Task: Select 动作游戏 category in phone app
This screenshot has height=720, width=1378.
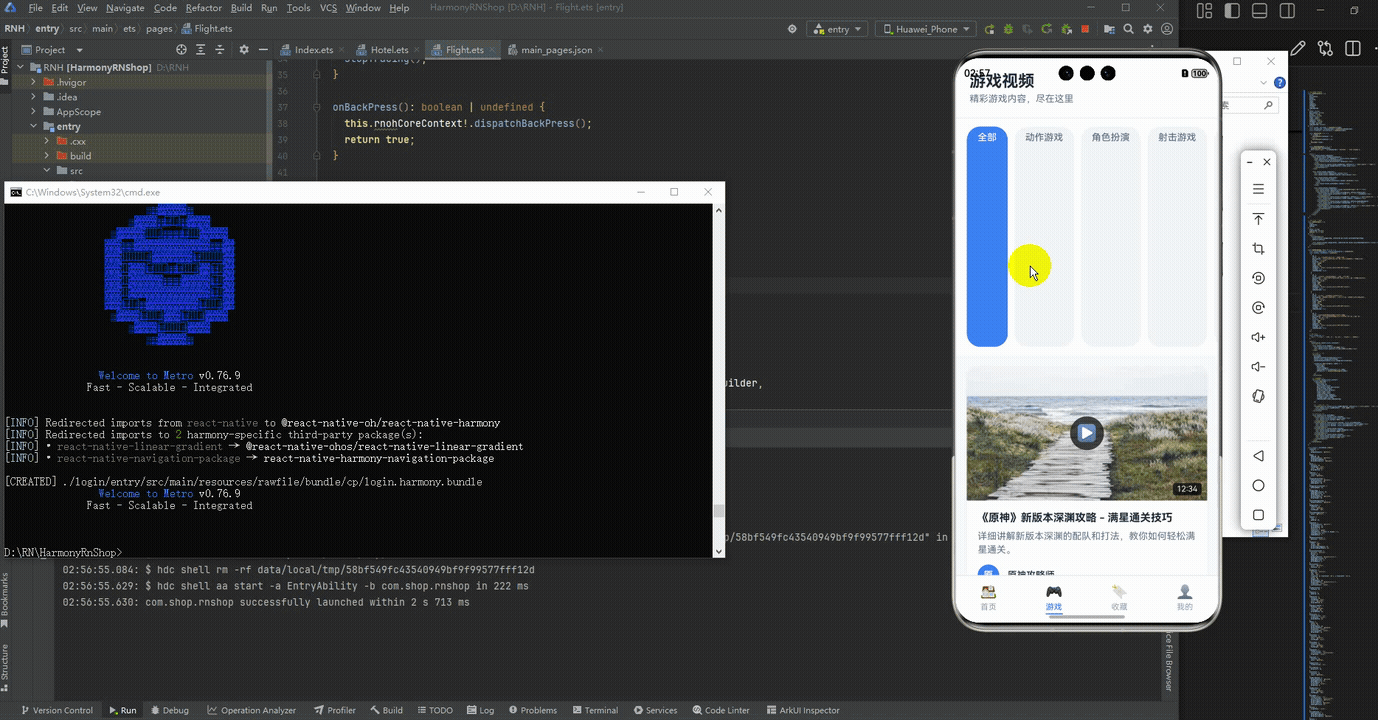Action: pyautogui.click(x=1044, y=237)
